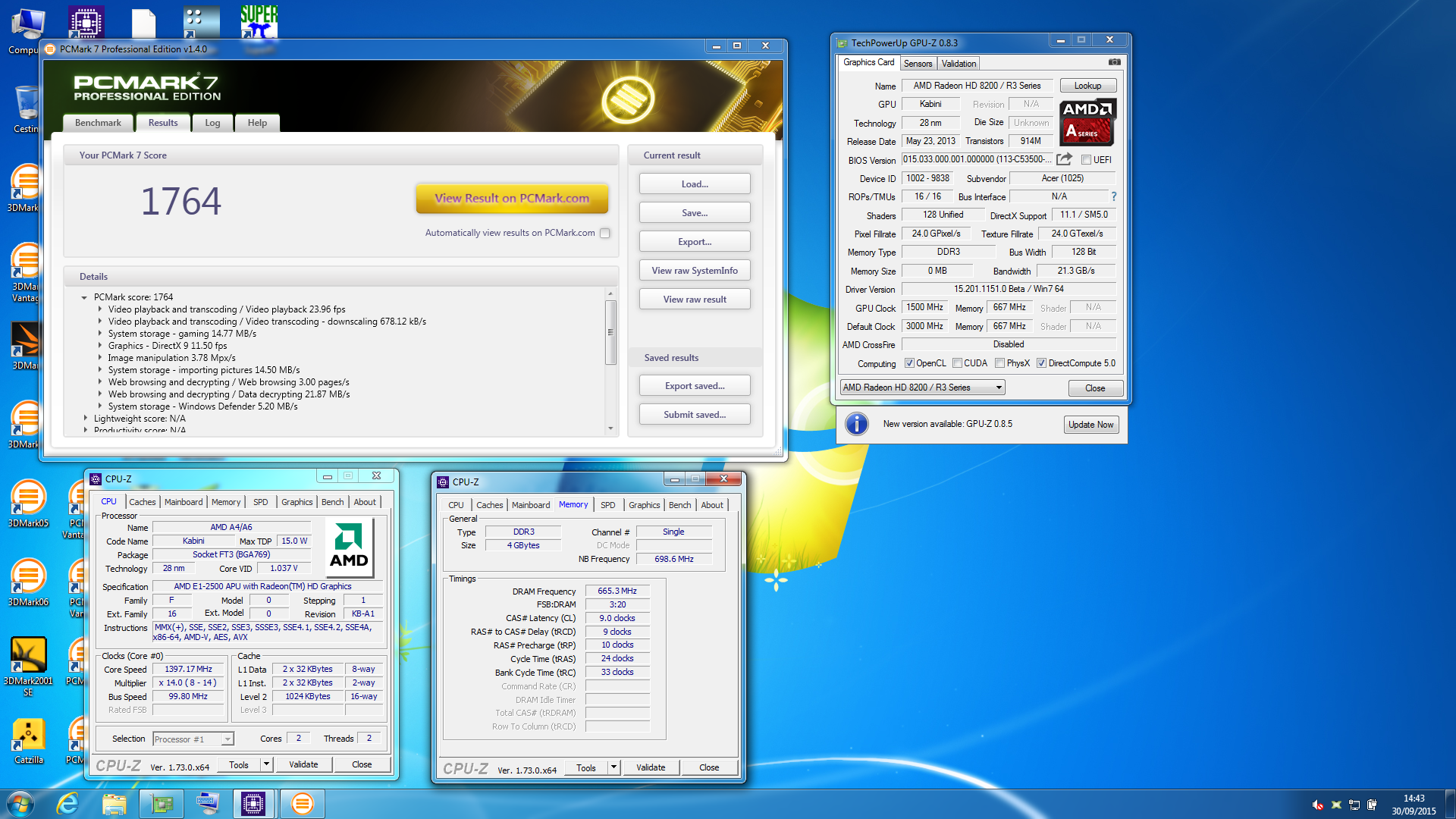
Task: Click the AMD logo in CPU-Z
Action: pyautogui.click(x=349, y=546)
